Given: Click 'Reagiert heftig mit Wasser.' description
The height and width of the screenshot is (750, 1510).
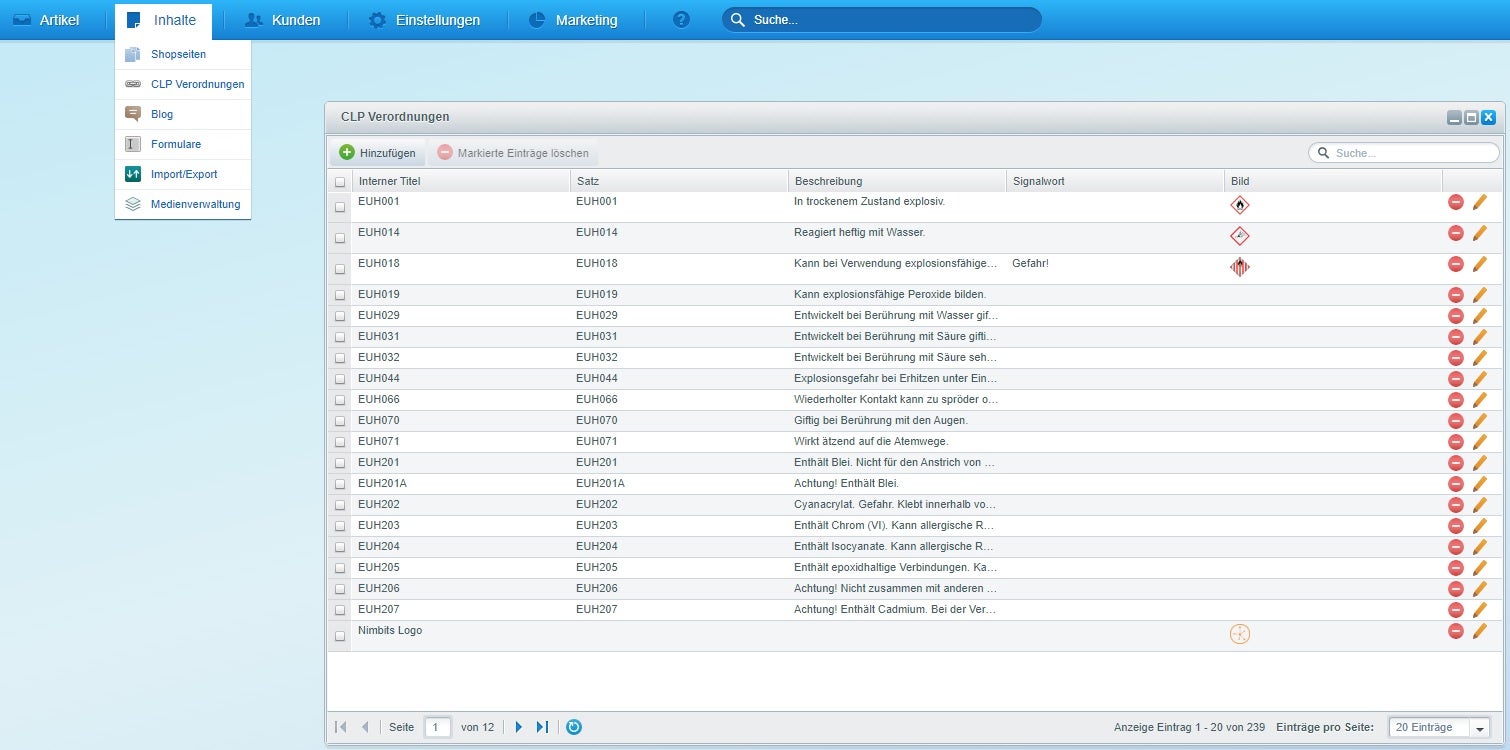Looking at the screenshot, I should pyautogui.click(x=860, y=233).
